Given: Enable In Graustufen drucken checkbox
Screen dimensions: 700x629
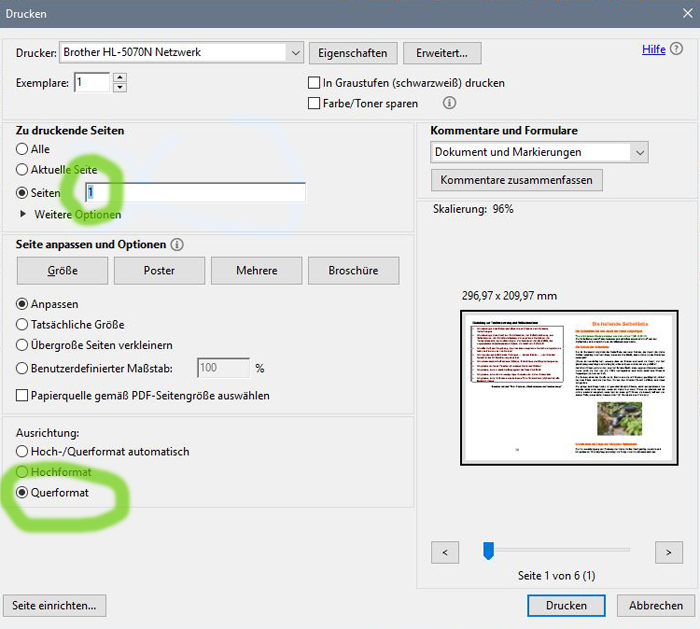Looking at the screenshot, I should (x=314, y=83).
